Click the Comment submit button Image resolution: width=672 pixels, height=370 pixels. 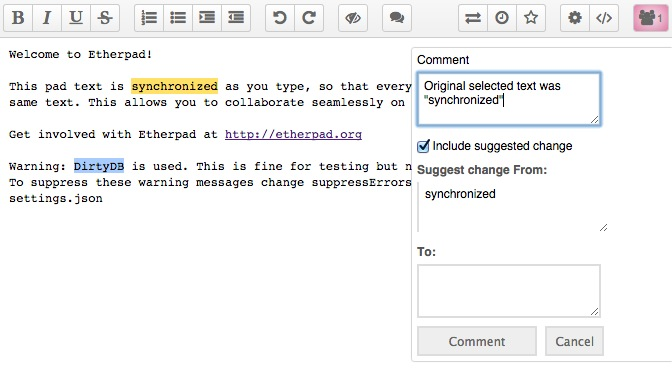(477, 341)
